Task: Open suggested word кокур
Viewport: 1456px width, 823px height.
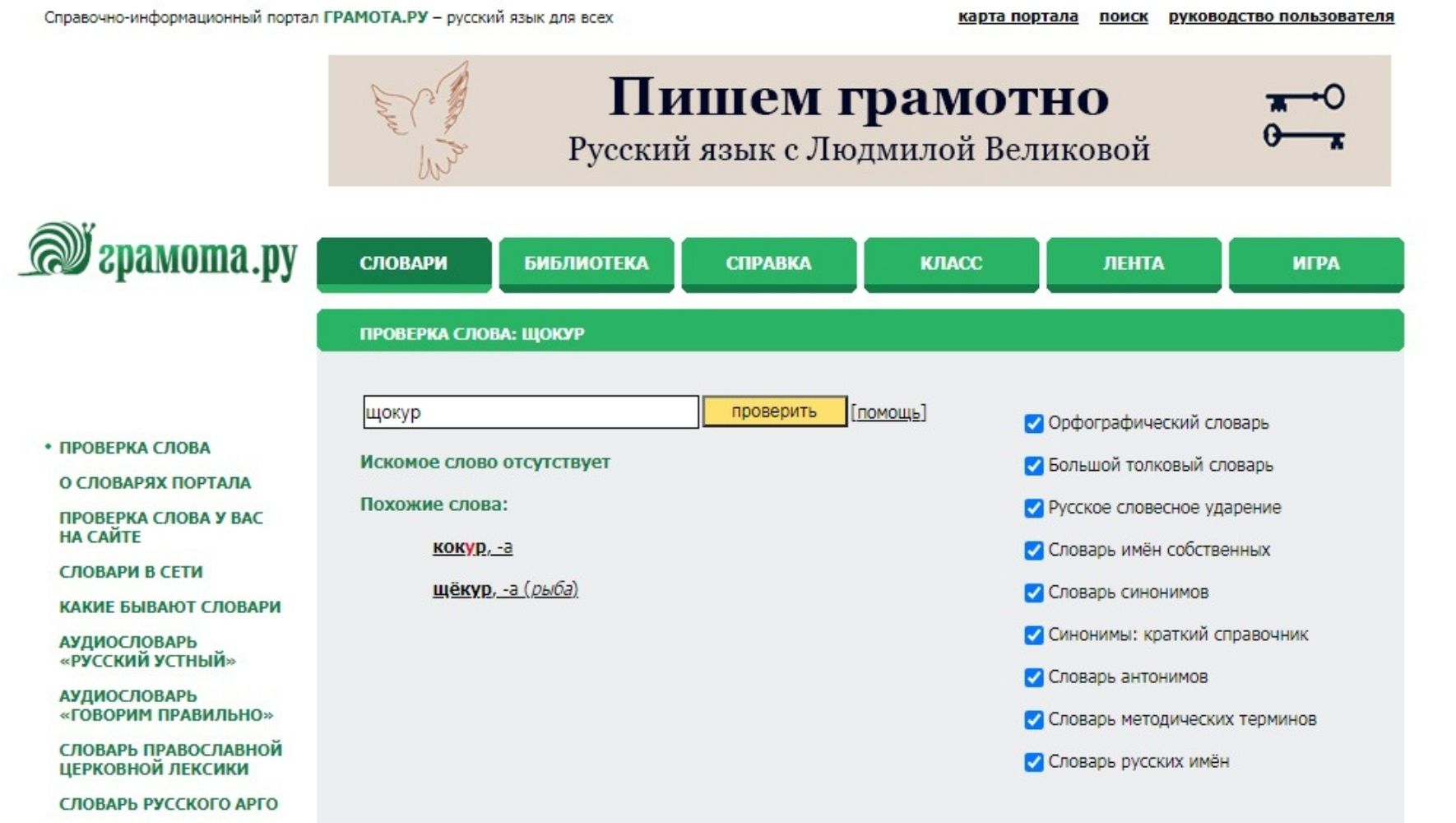Action: 472,547
